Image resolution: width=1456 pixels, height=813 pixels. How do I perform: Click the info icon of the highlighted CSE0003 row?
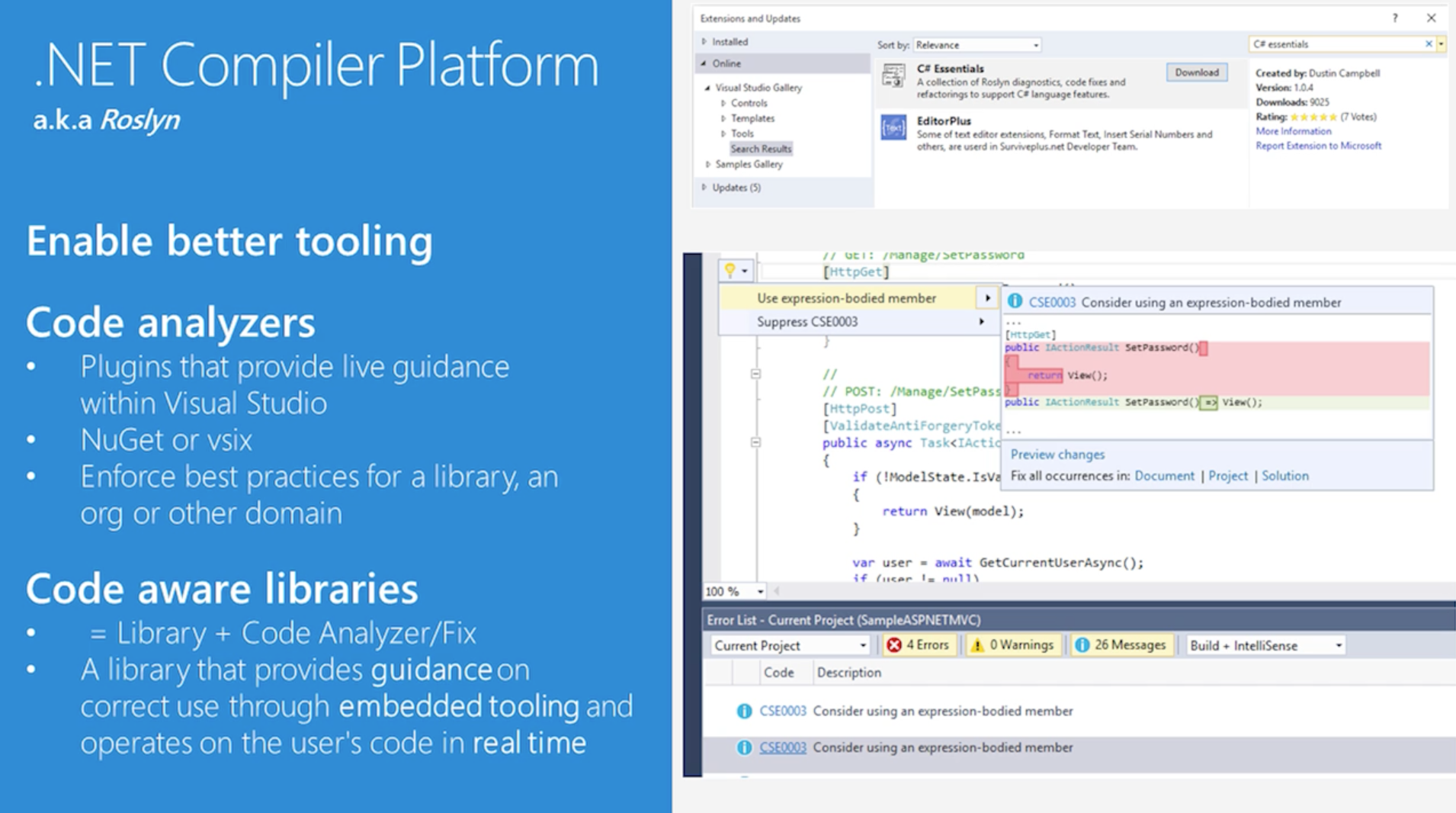pyautogui.click(x=744, y=747)
